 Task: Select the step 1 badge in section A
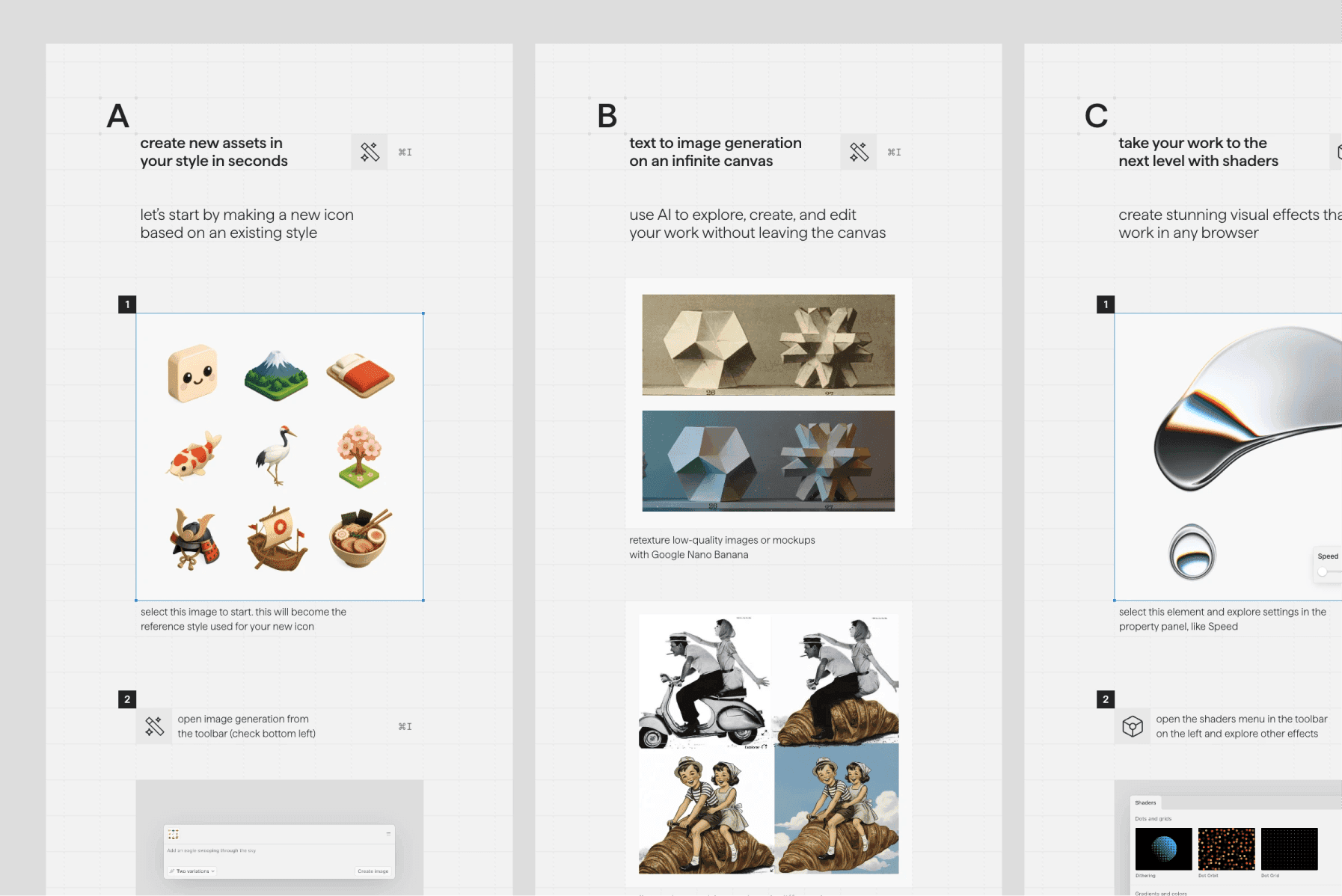point(127,304)
